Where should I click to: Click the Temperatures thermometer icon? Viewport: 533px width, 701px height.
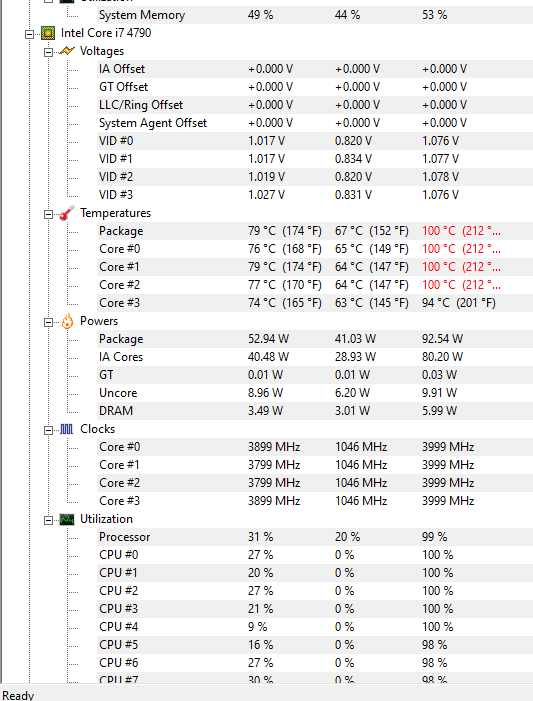pyautogui.click(x=67, y=213)
